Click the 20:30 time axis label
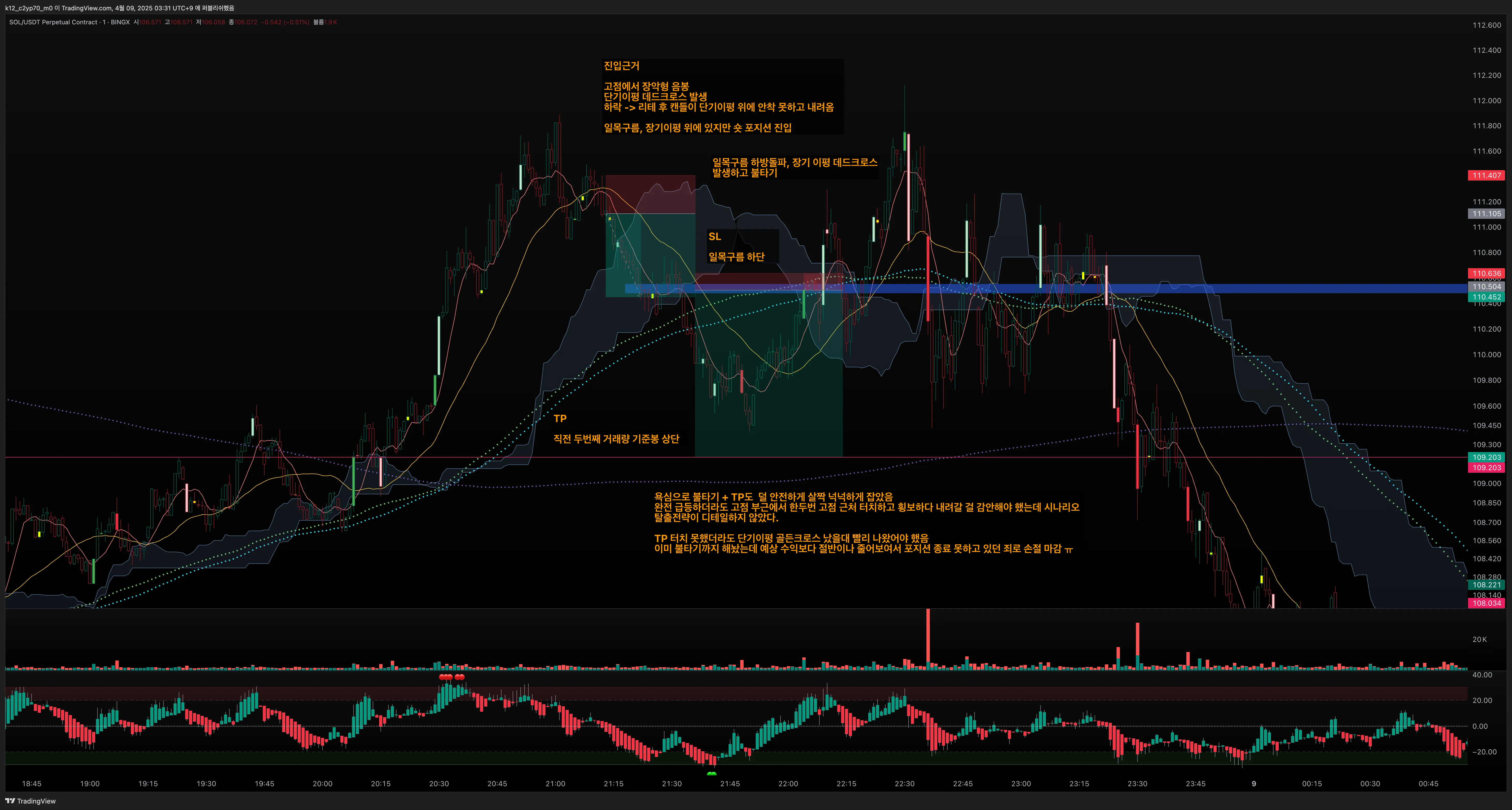This screenshot has height=810, width=1512. point(439,784)
